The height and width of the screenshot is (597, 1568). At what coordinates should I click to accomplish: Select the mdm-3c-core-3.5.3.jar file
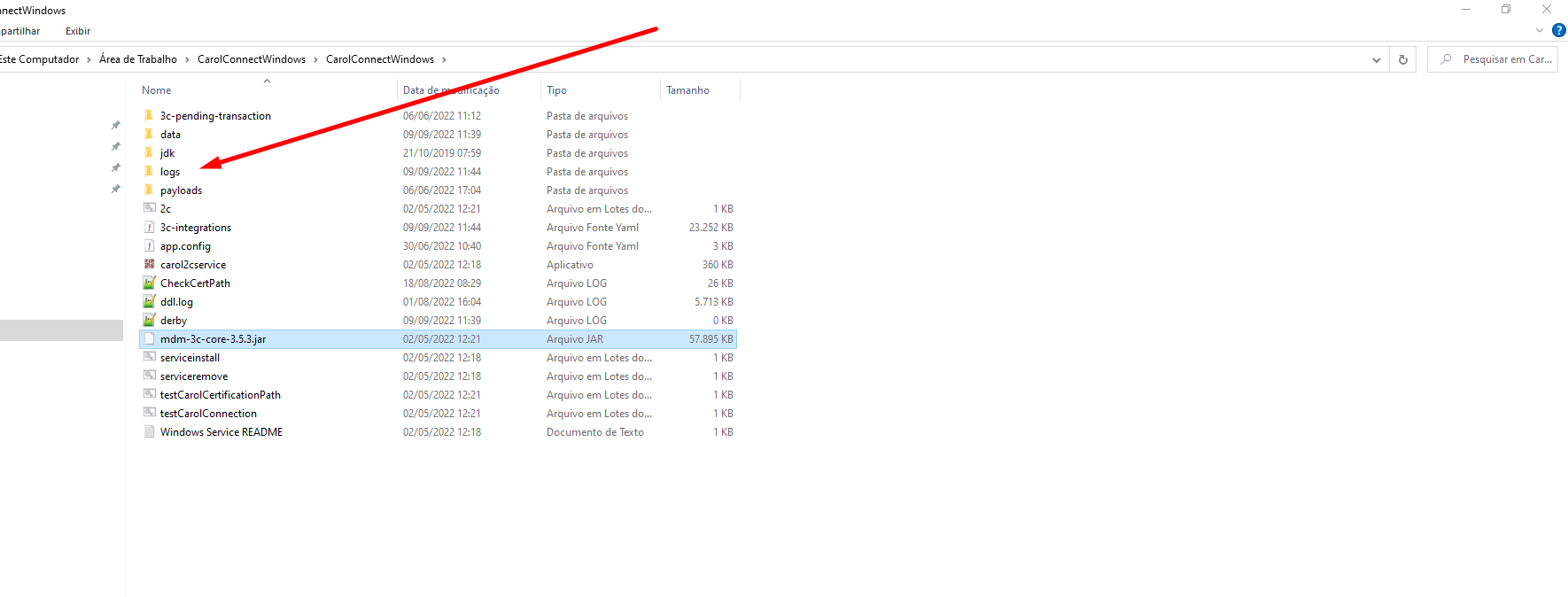click(213, 339)
